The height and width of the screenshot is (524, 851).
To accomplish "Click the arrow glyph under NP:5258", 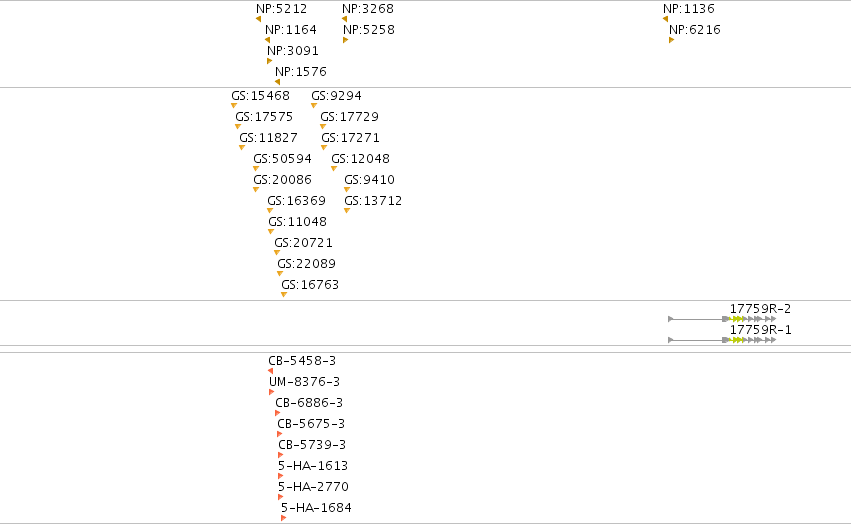I will (x=346, y=40).
